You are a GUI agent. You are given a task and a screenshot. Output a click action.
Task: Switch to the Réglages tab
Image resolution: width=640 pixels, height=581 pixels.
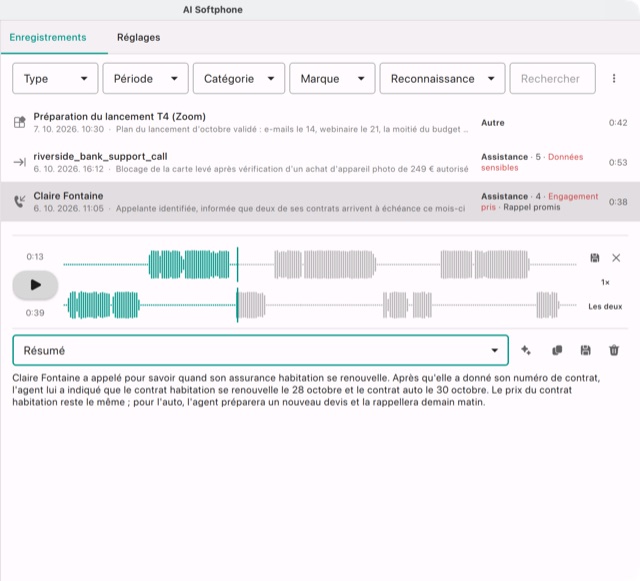[138, 38]
